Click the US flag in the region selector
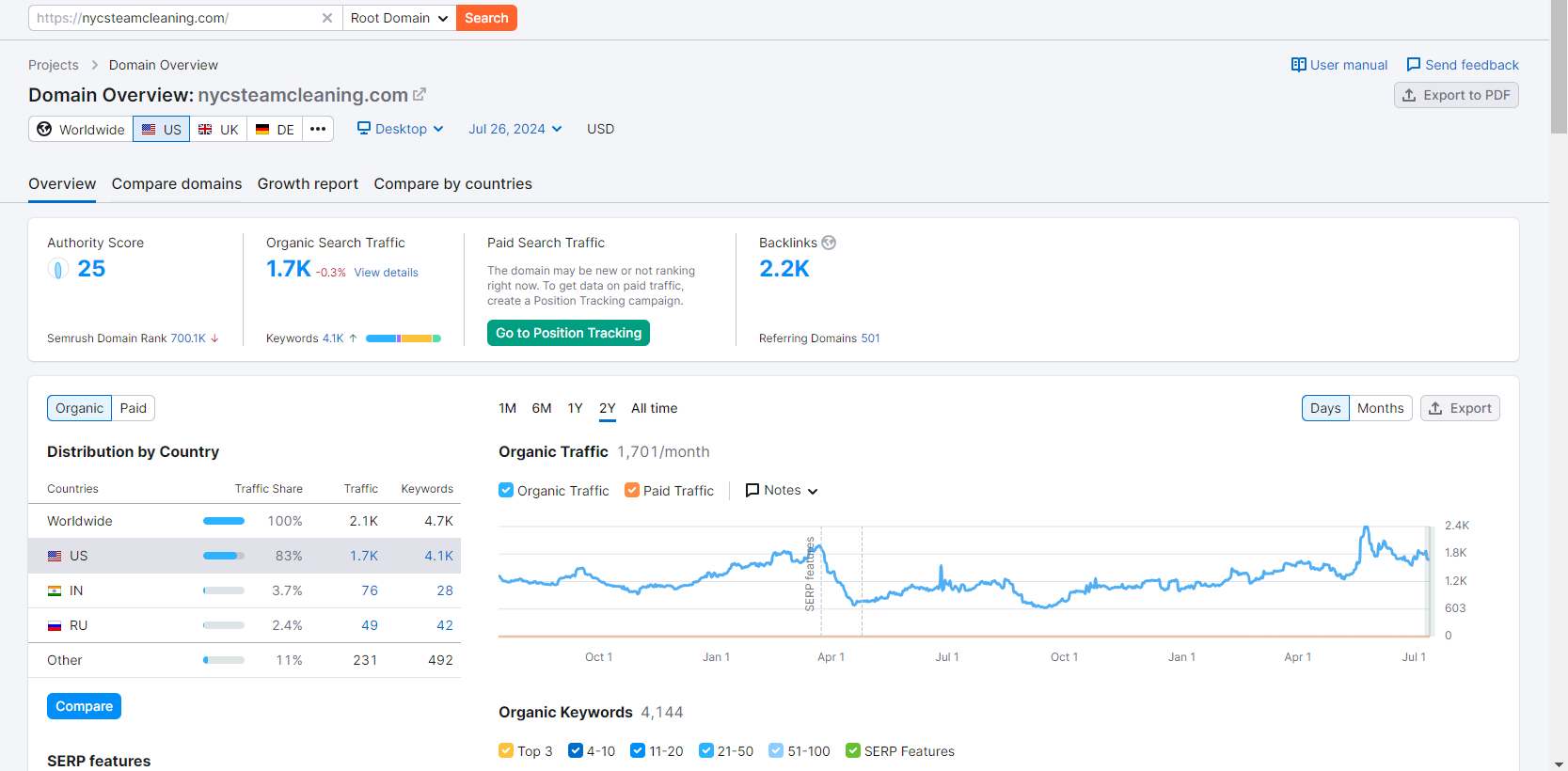 click(149, 130)
